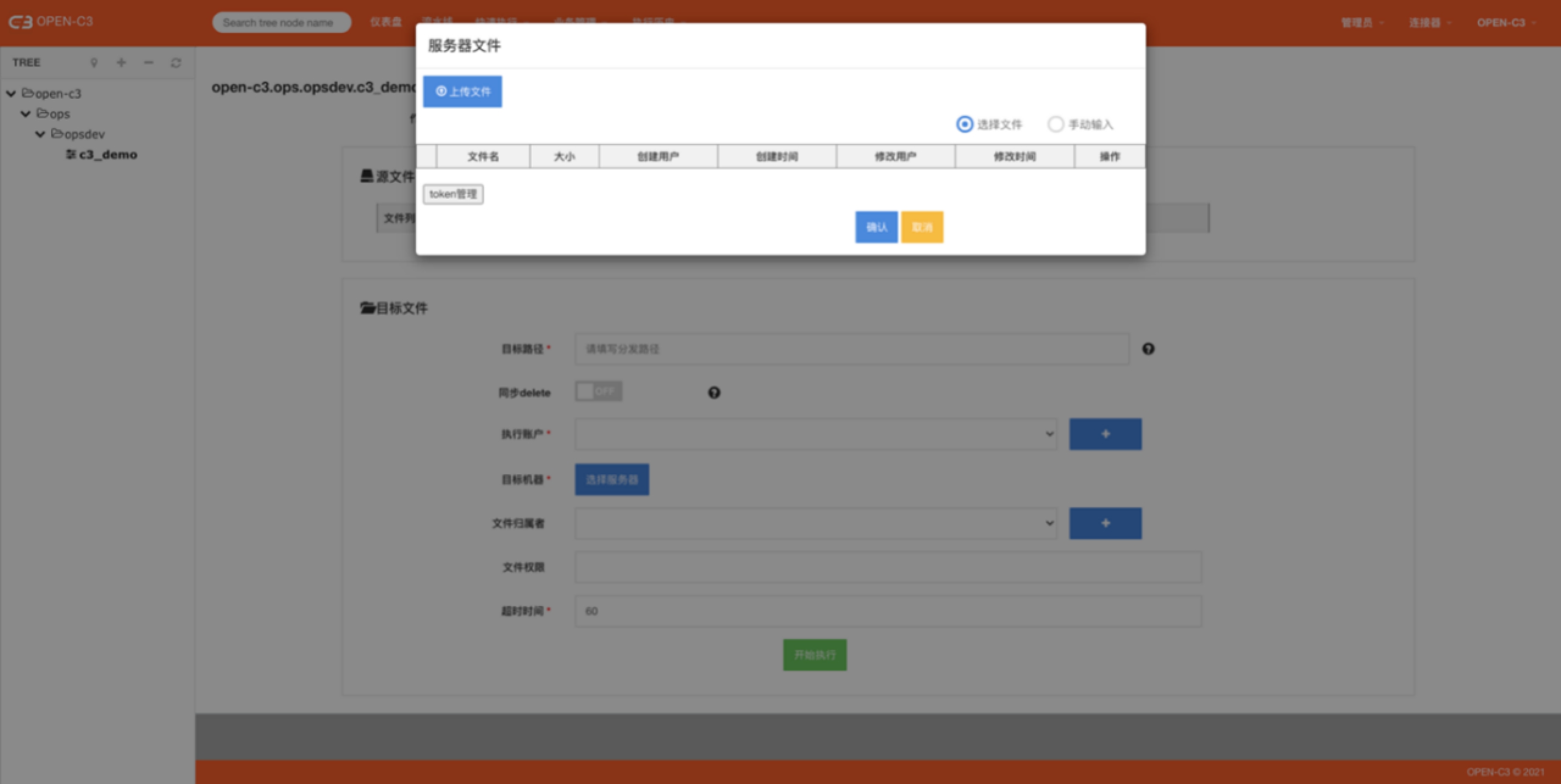Open the 仪表盘 menu item
Viewport: 1561px width, 784px height.
click(385, 23)
